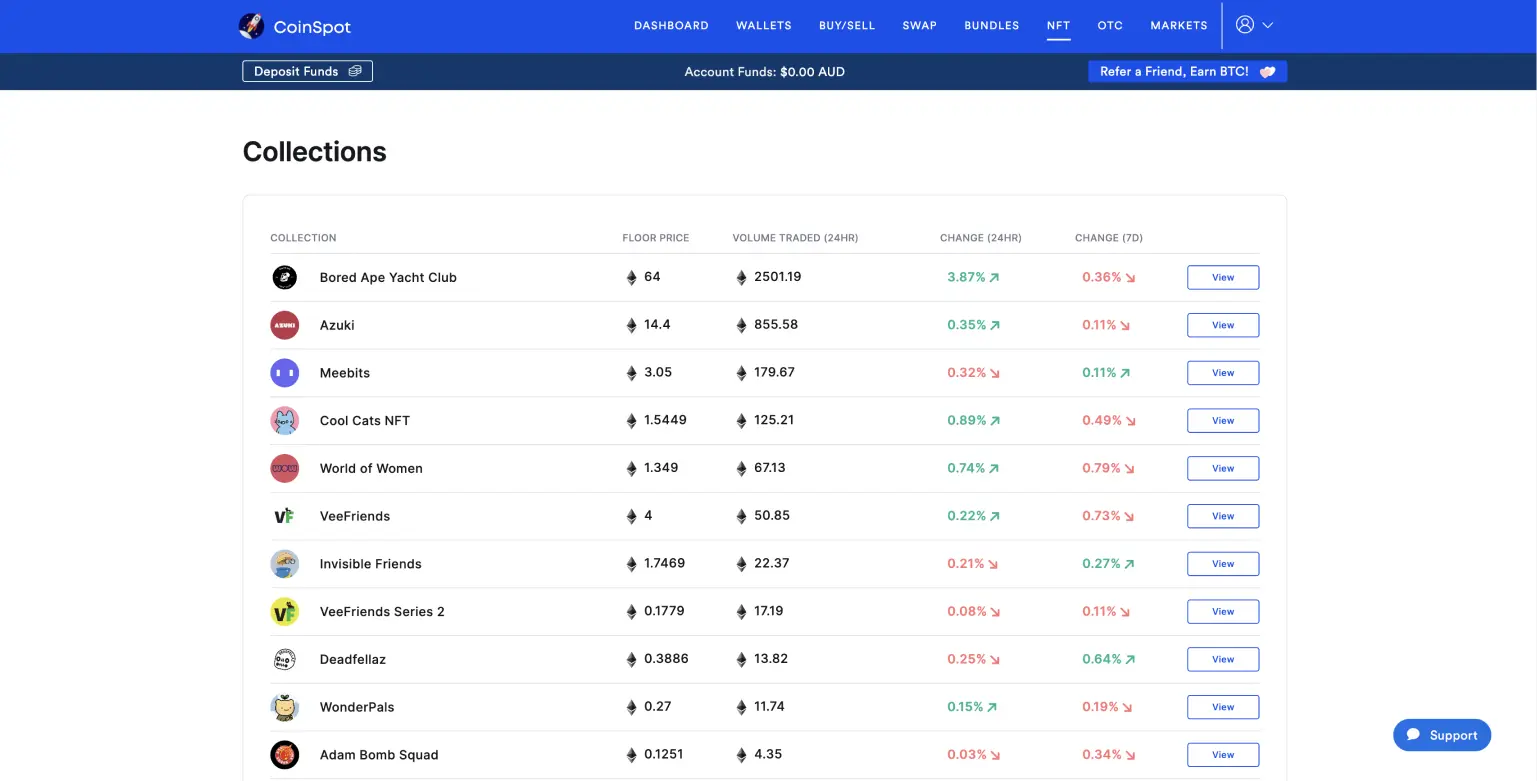Go to the Dashboard menu item
The image size is (1537, 781).
tap(671, 26)
